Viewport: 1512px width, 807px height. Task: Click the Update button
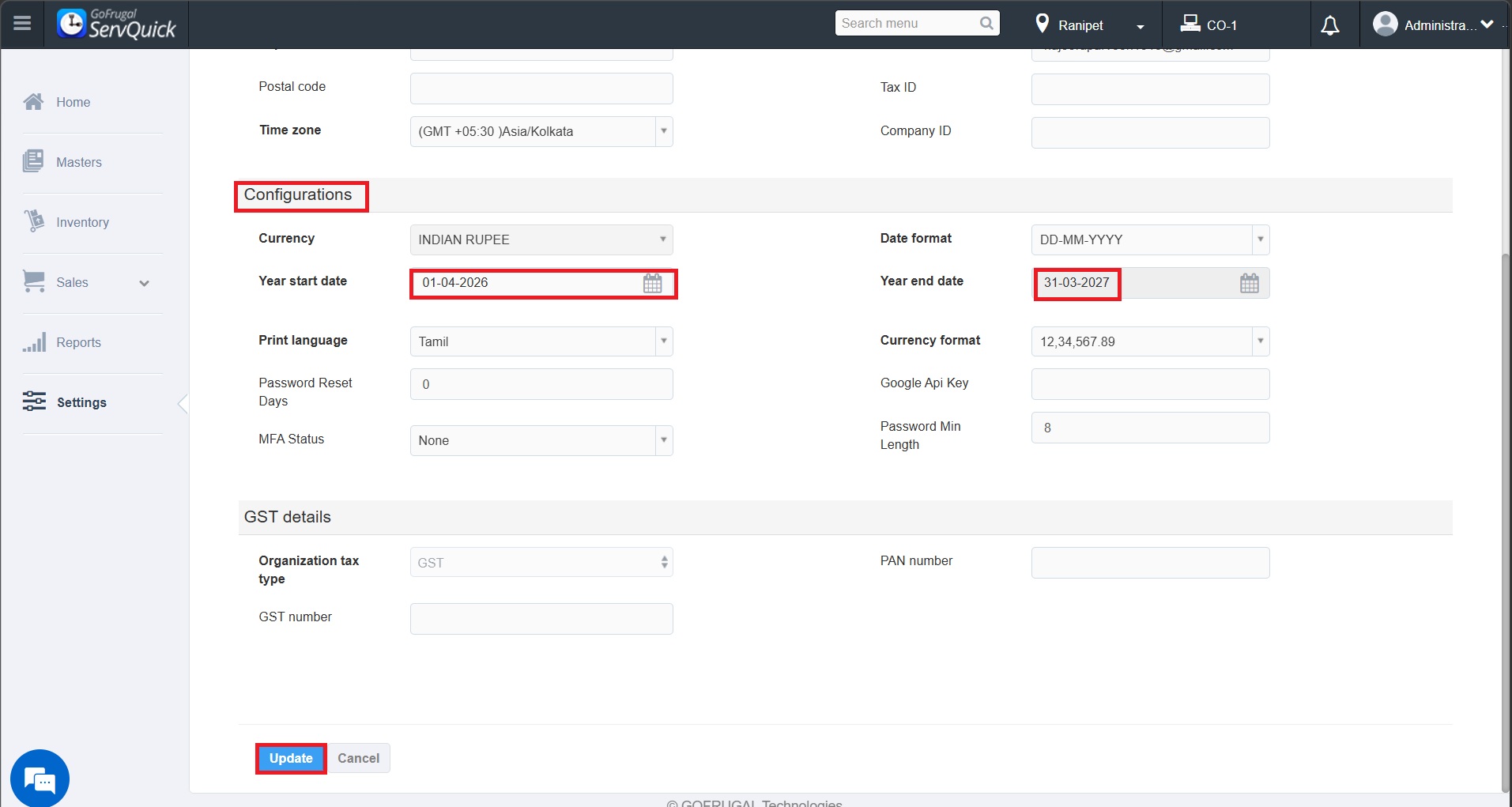(291, 758)
